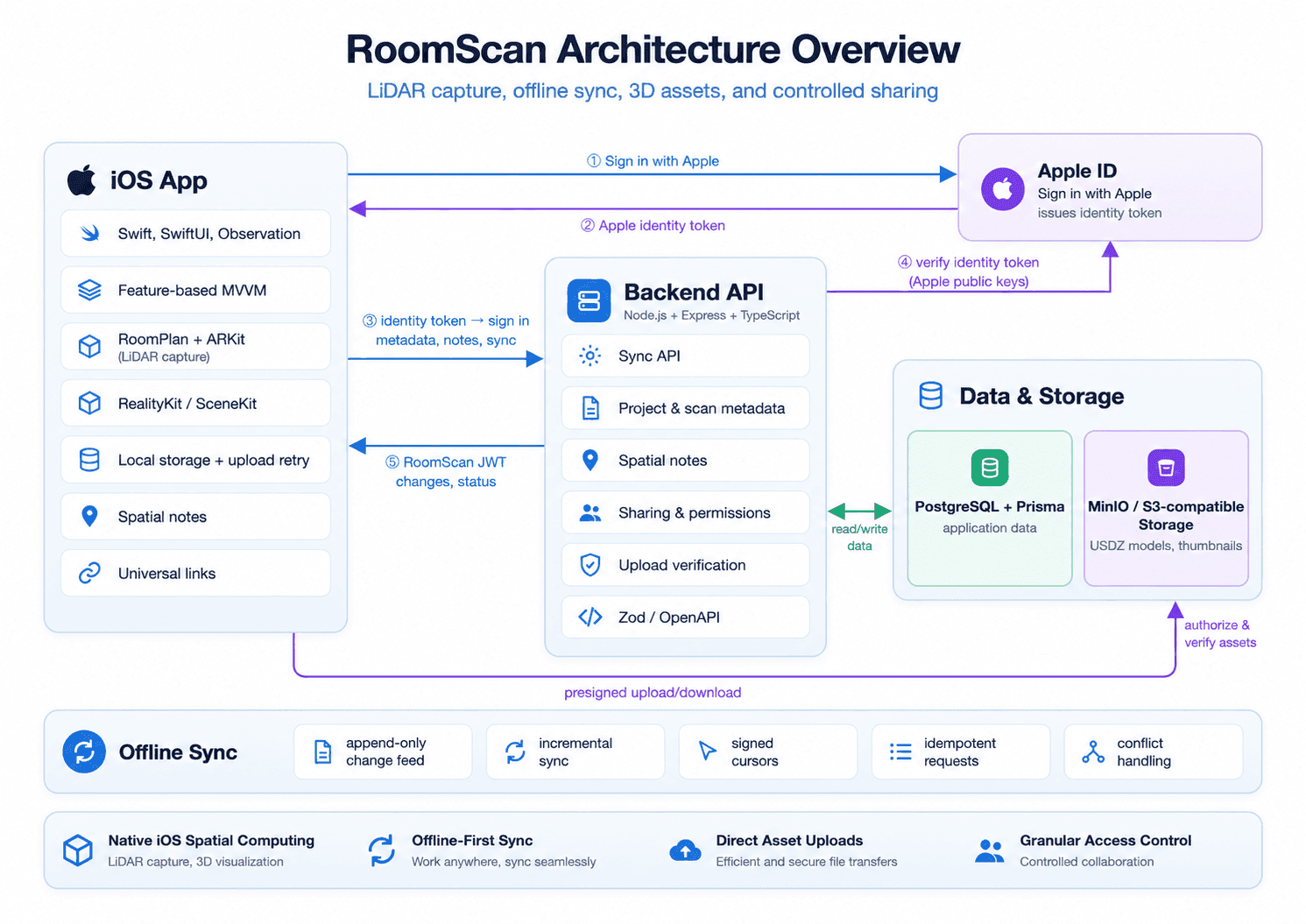
Task: Click the RoomScan JWT changes, status label
Action: pyautogui.click(x=446, y=471)
